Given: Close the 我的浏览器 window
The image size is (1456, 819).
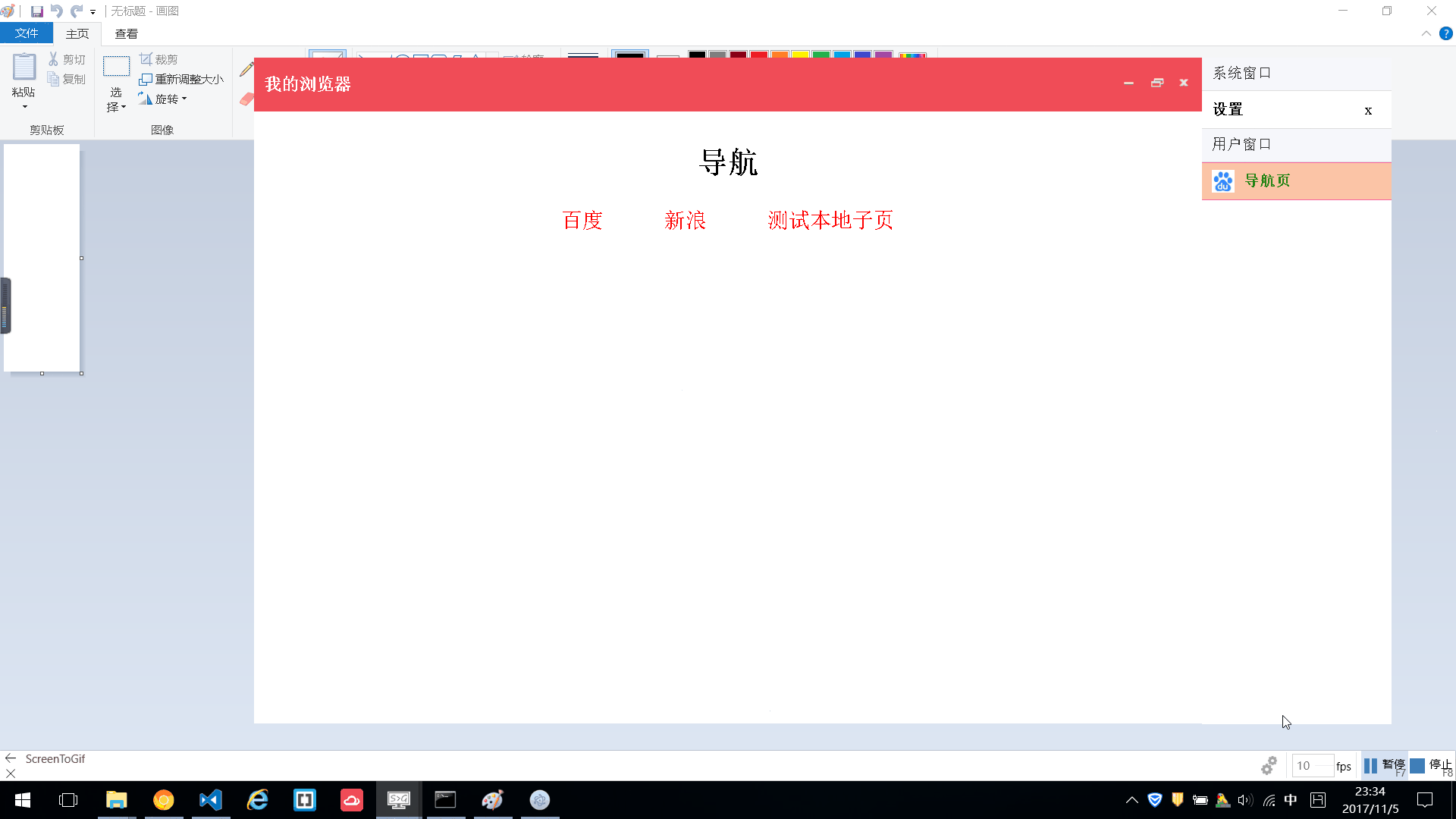Looking at the screenshot, I should coord(1184,83).
